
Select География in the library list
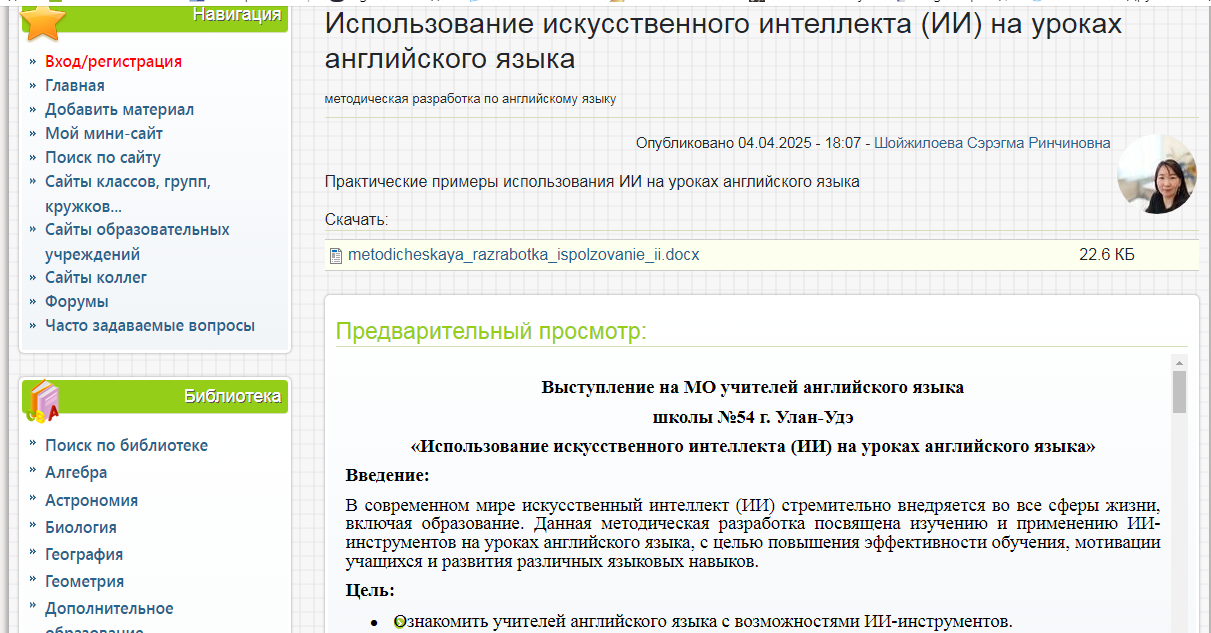[x=84, y=554]
